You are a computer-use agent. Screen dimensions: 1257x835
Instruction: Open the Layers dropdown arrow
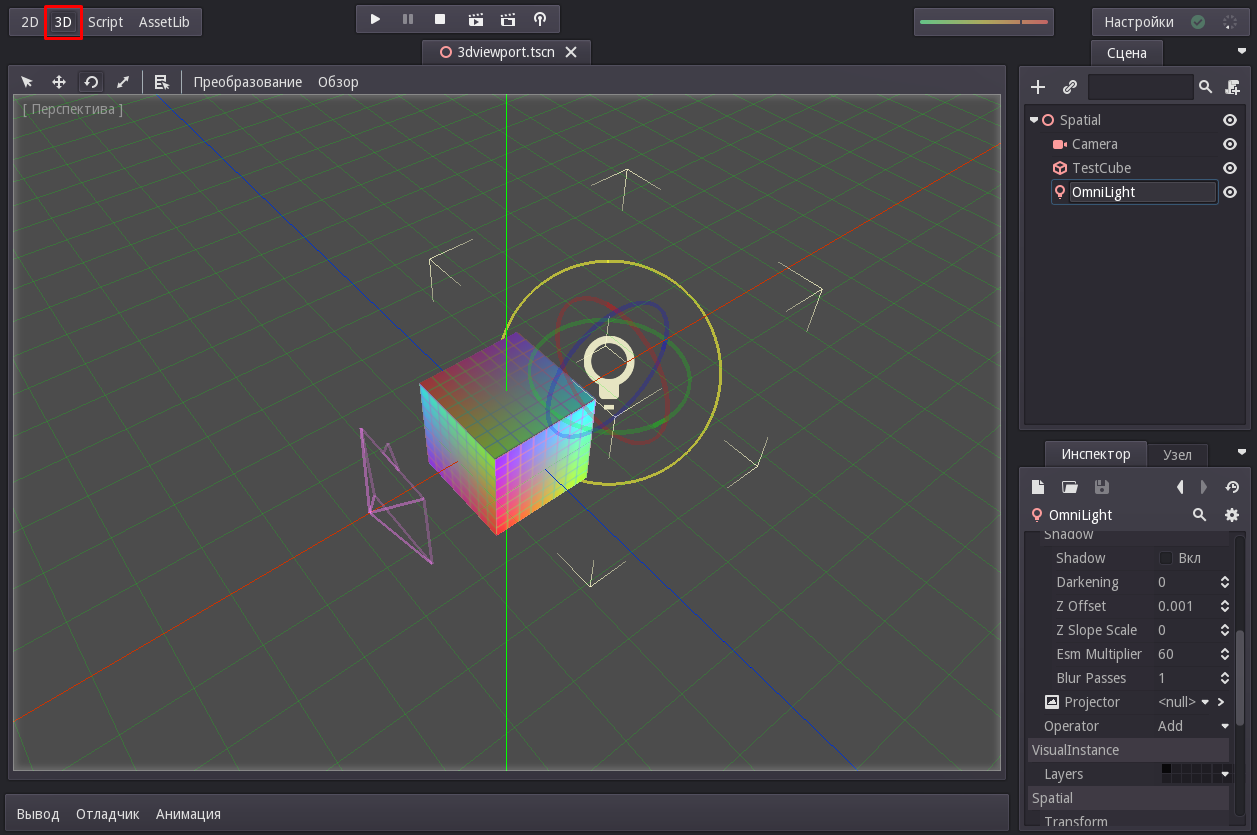[1225, 774]
